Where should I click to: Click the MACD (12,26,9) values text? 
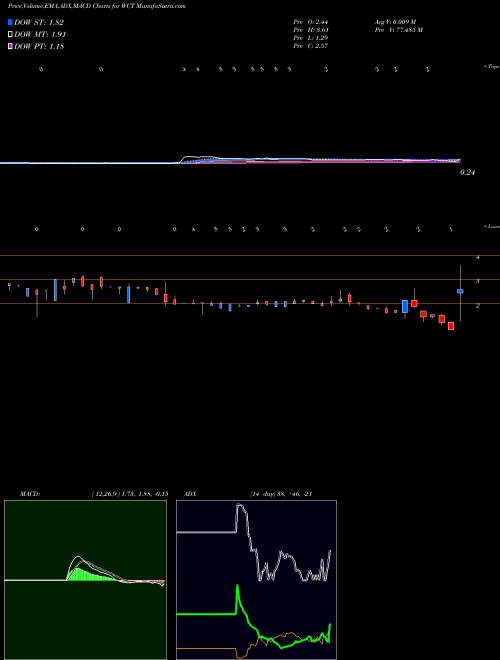[x=130, y=494]
